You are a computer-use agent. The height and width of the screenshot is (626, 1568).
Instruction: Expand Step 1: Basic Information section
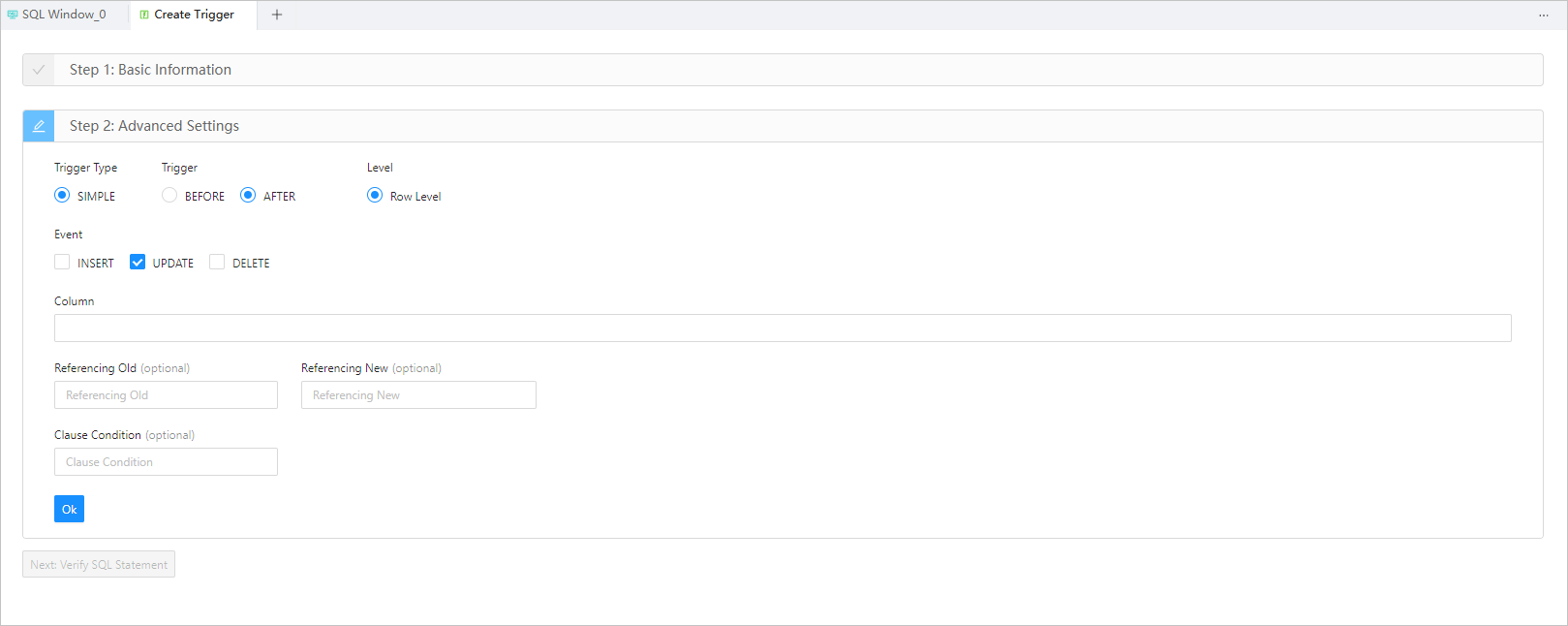click(150, 70)
